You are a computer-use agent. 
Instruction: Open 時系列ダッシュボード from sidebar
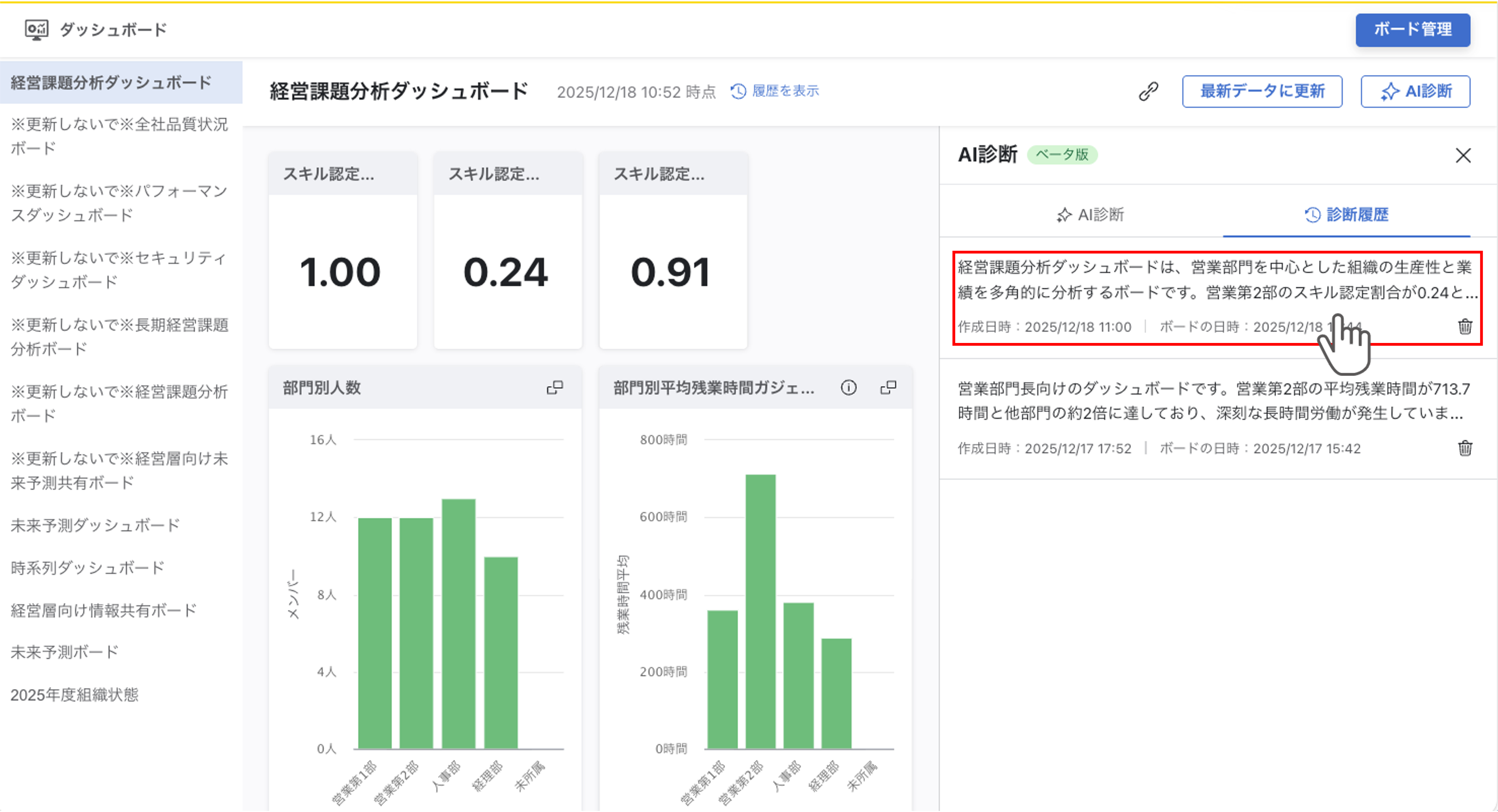(x=87, y=567)
